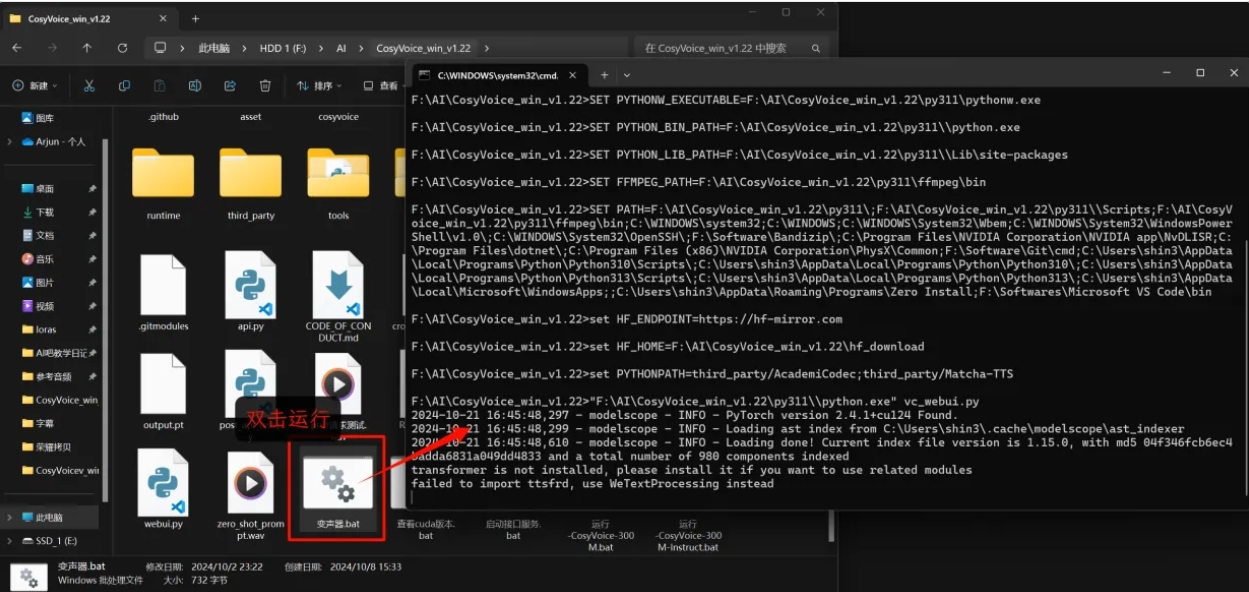Open the 下载 (Downloads) quick access folder
Viewport: 1249px width, 592px height.
pos(45,212)
